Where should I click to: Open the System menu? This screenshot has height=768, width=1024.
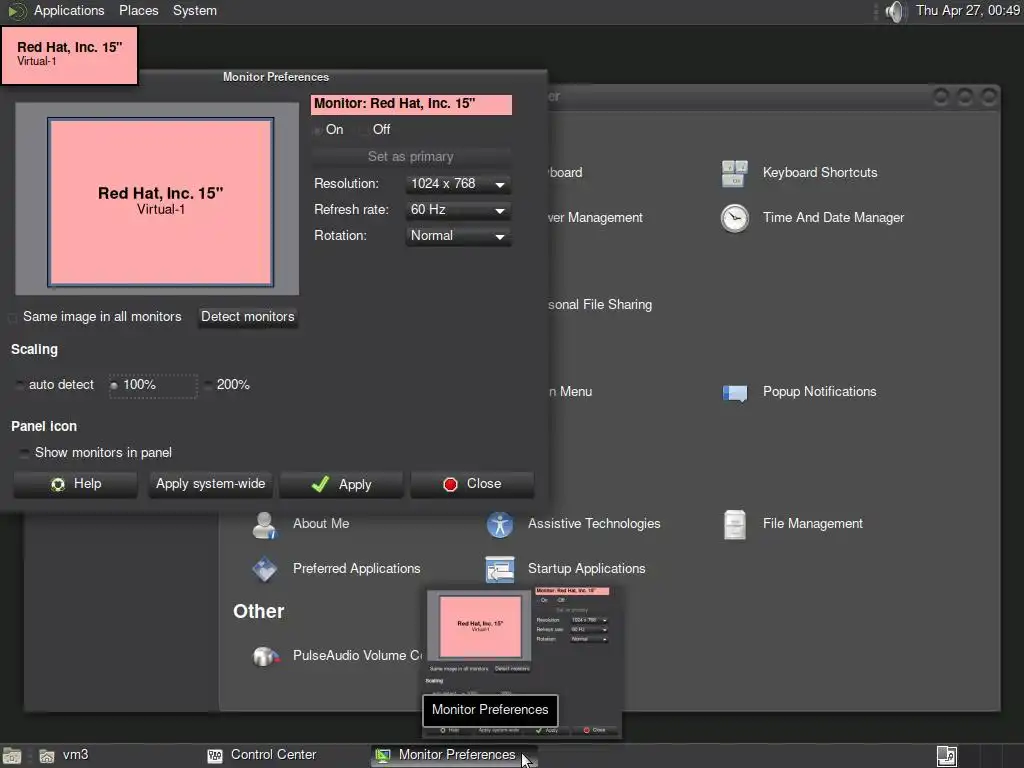195,10
